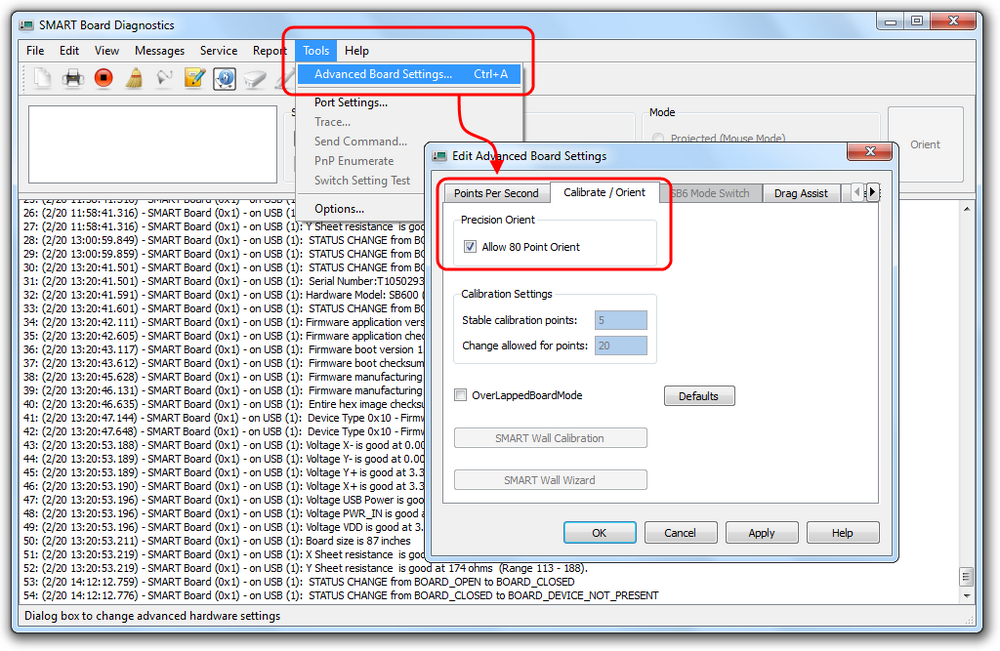The width and height of the screenshot is (1000, 651).
Task: Click Cancel in the settings dialog
Action: tap(680, 532)
